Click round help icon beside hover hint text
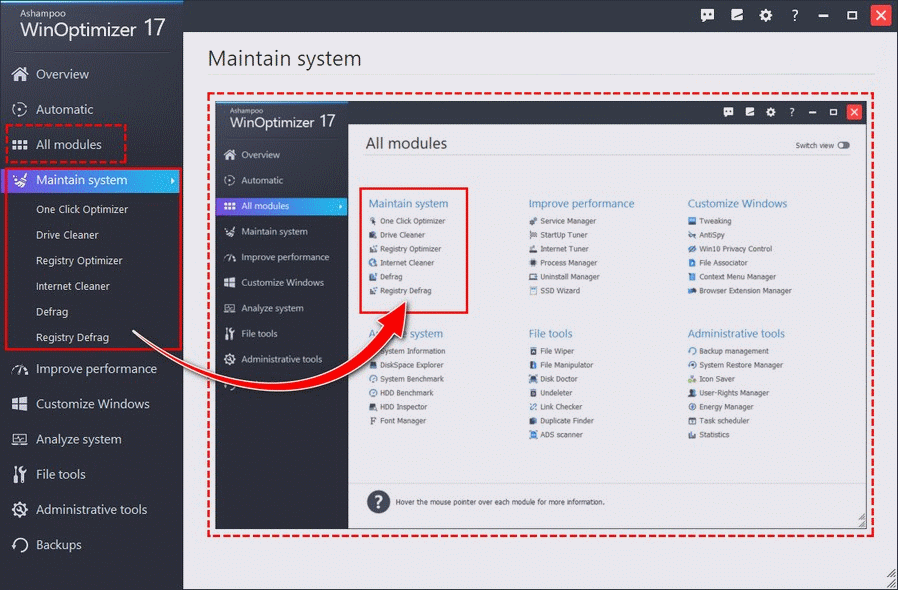898x590 pixels. (x=378, y=502)
